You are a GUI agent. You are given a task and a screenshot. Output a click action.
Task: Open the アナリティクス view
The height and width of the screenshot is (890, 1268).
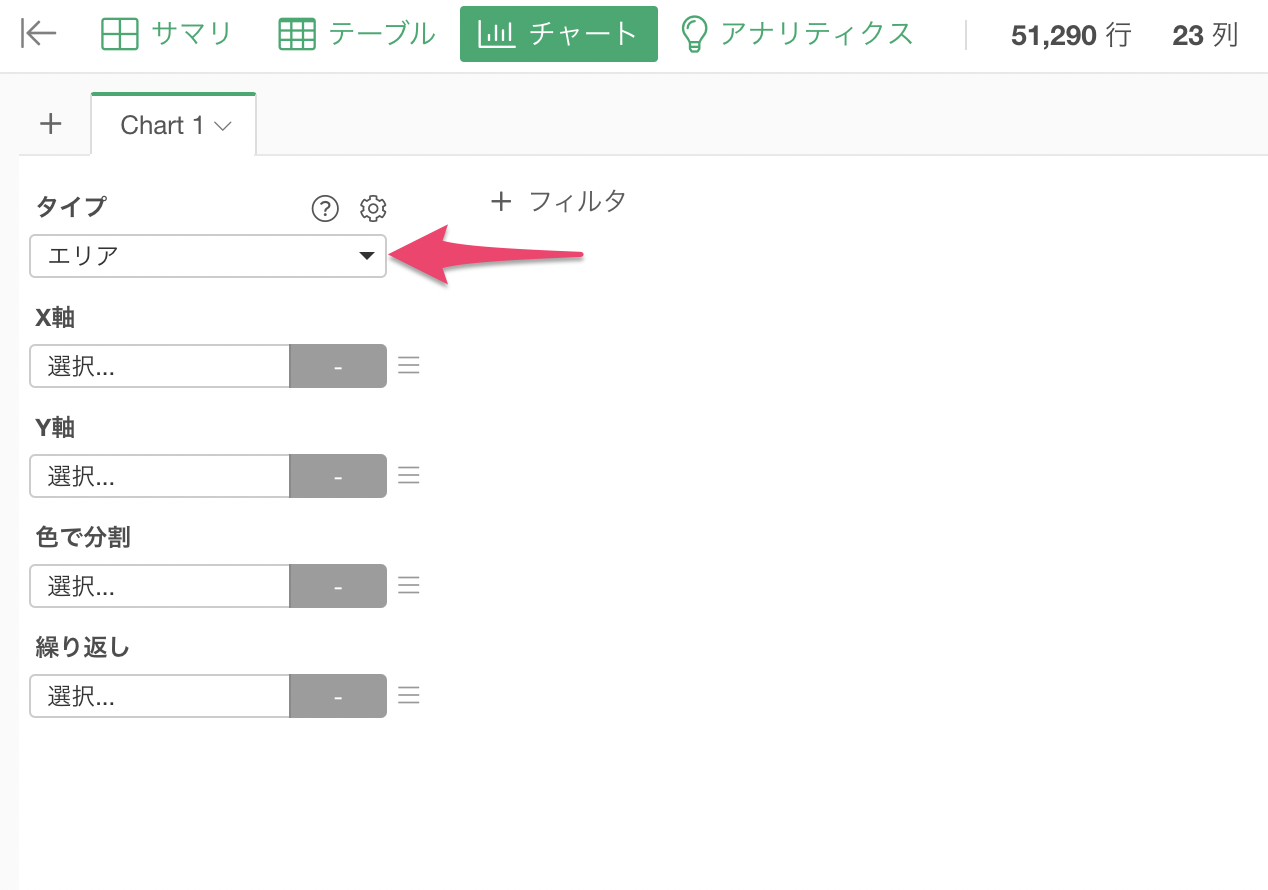click(x=796, y=34)
